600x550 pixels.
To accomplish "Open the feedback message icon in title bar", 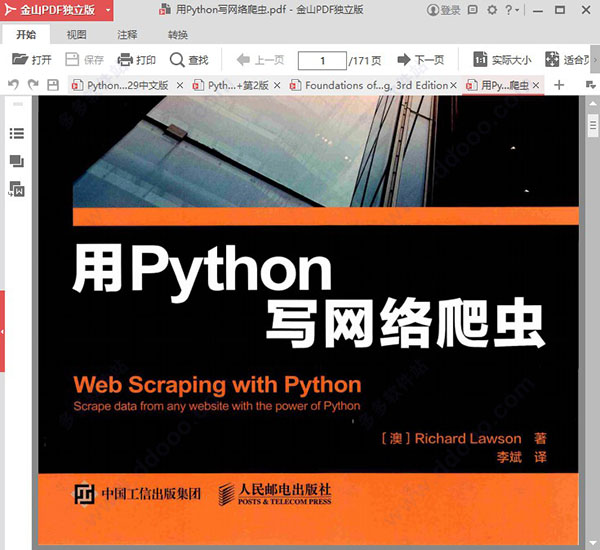I will tap(473, 10).
